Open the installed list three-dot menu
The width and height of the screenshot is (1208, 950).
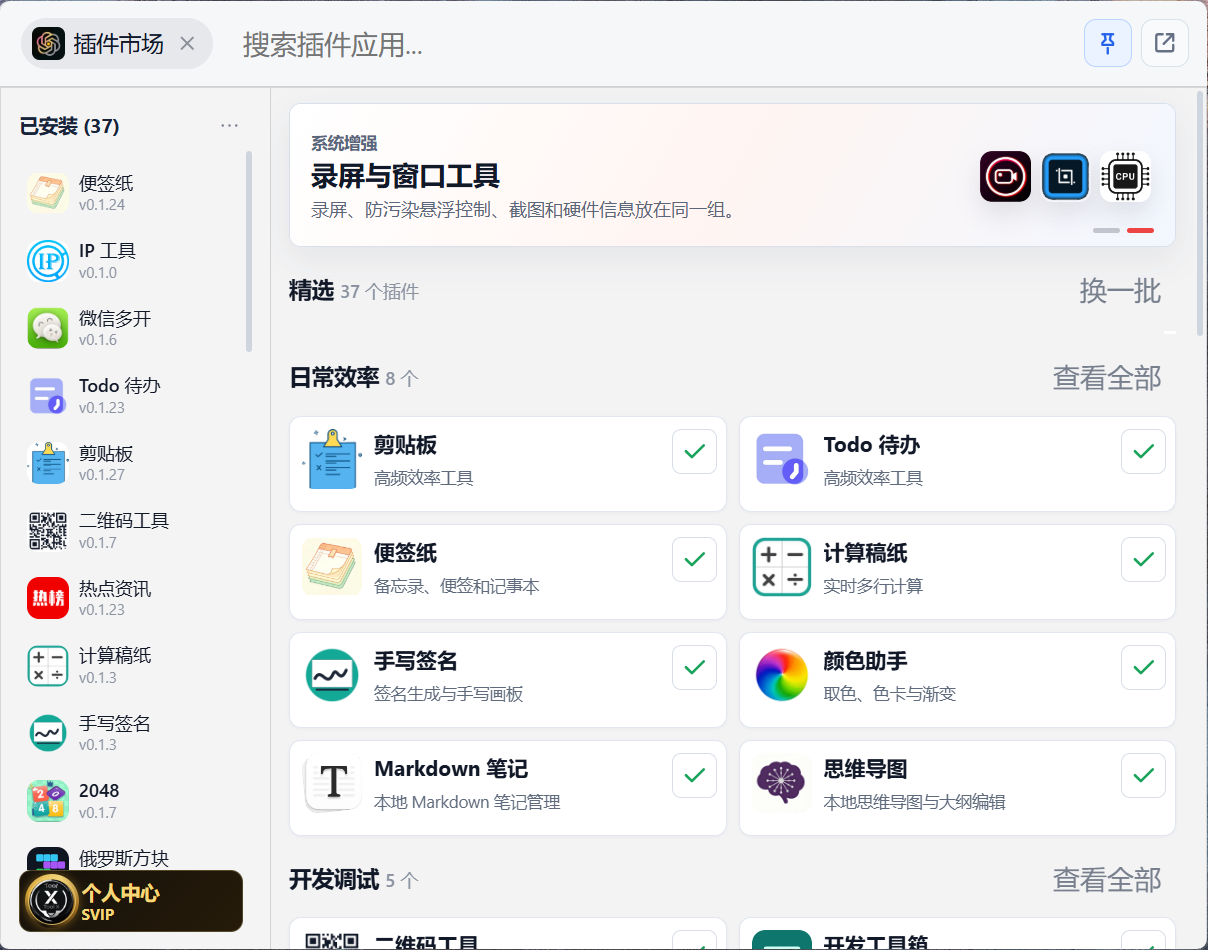[x=229, y=126]
